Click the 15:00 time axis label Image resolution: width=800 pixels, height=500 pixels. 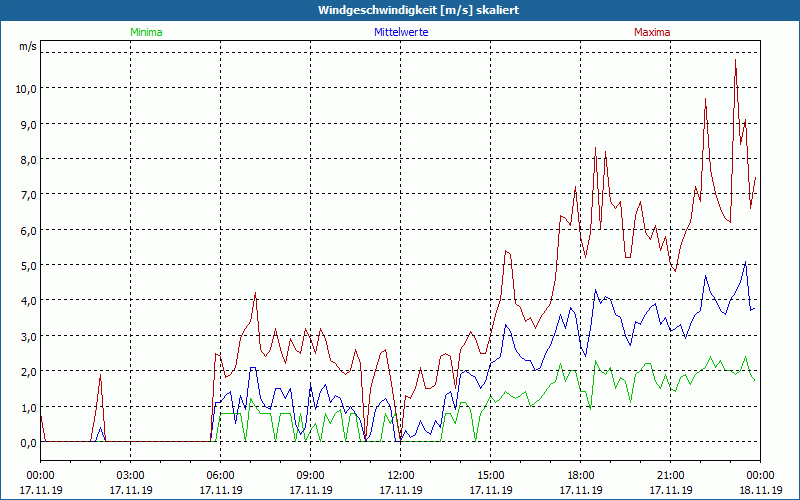click(491, 476)
